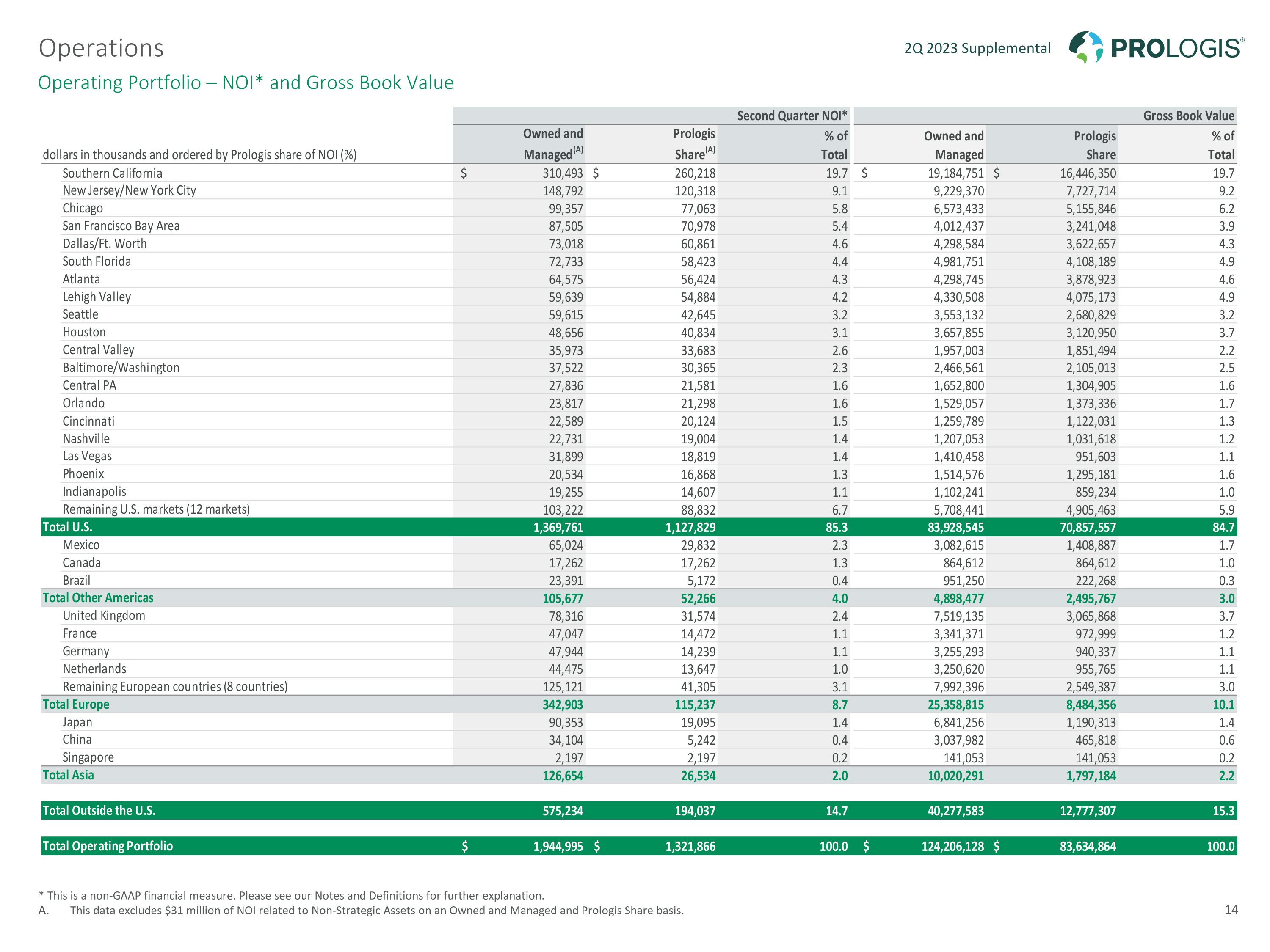
Task: Select the Second Quarter NOI* header
Action: pyautogui.click(x=792, y=116)
